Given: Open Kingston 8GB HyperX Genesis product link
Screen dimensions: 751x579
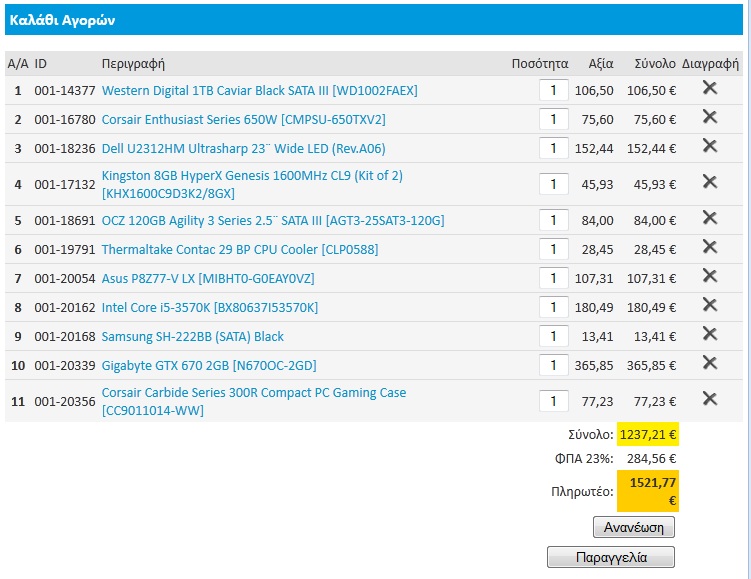Looking at the screenshot, I should 252,184.
